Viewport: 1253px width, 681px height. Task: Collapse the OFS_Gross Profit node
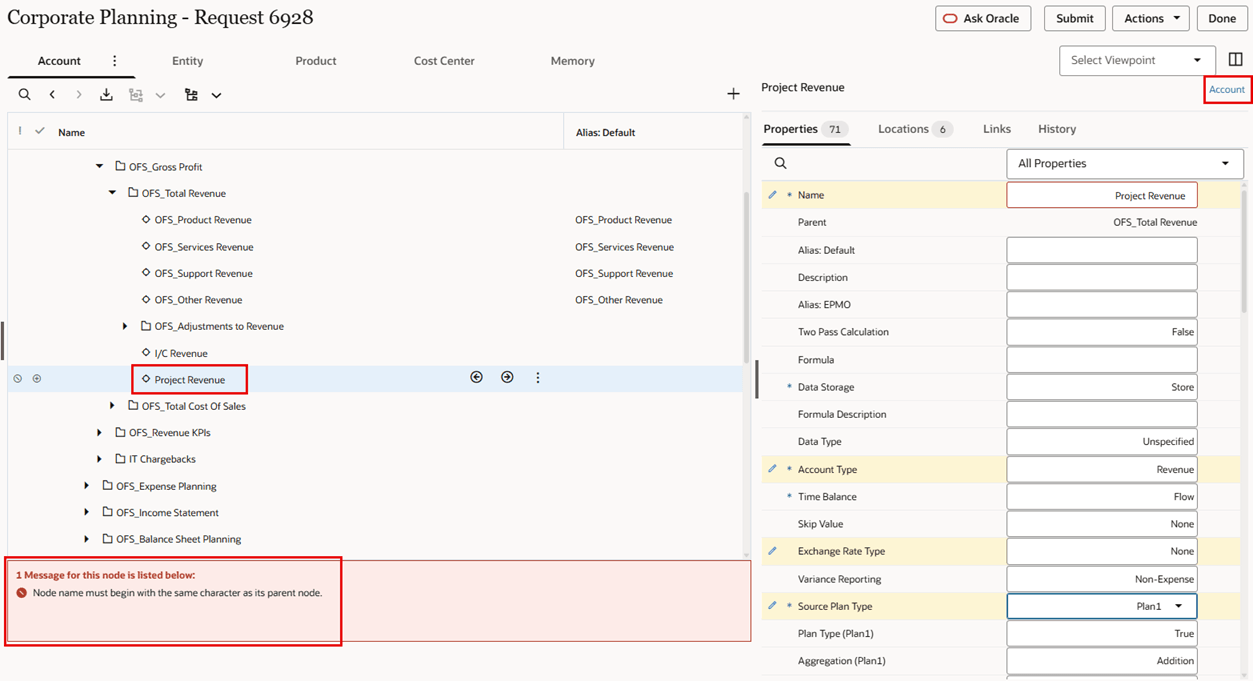(99, 167)
